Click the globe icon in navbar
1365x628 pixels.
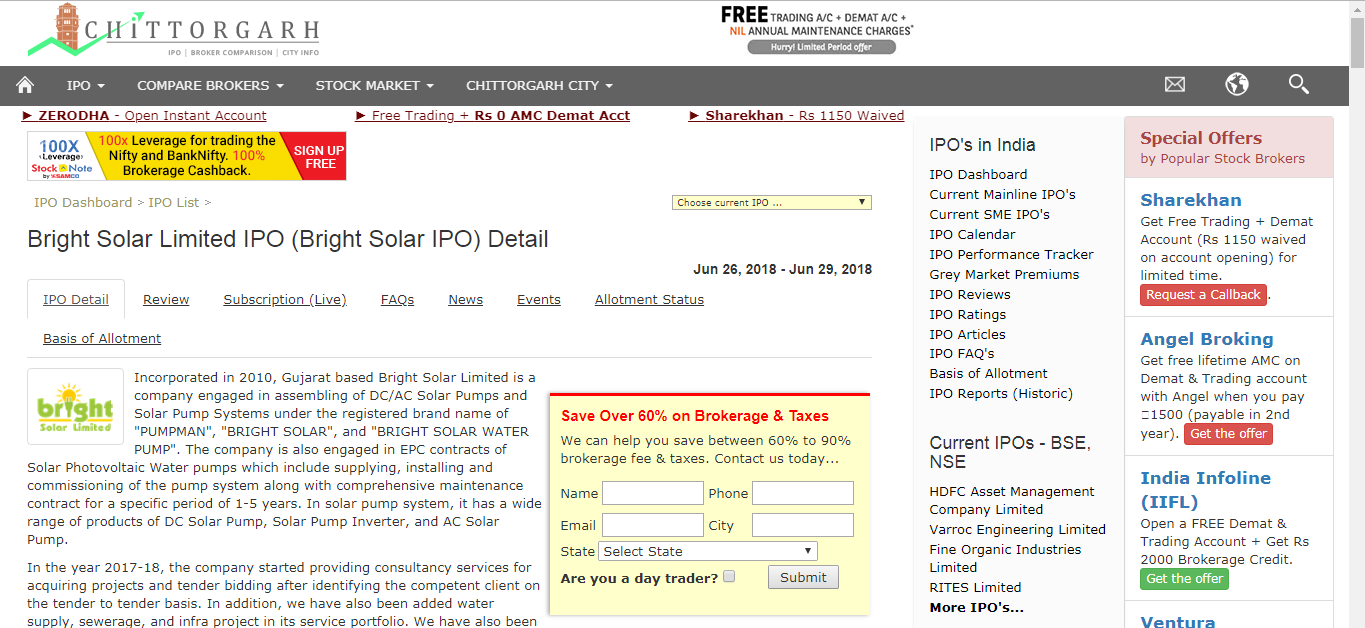pos(1237,85)
